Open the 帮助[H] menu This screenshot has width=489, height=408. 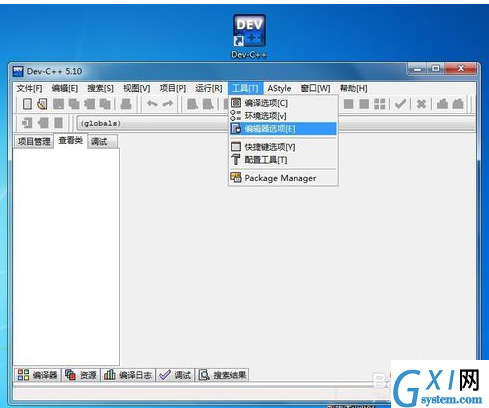click(353, 88)
